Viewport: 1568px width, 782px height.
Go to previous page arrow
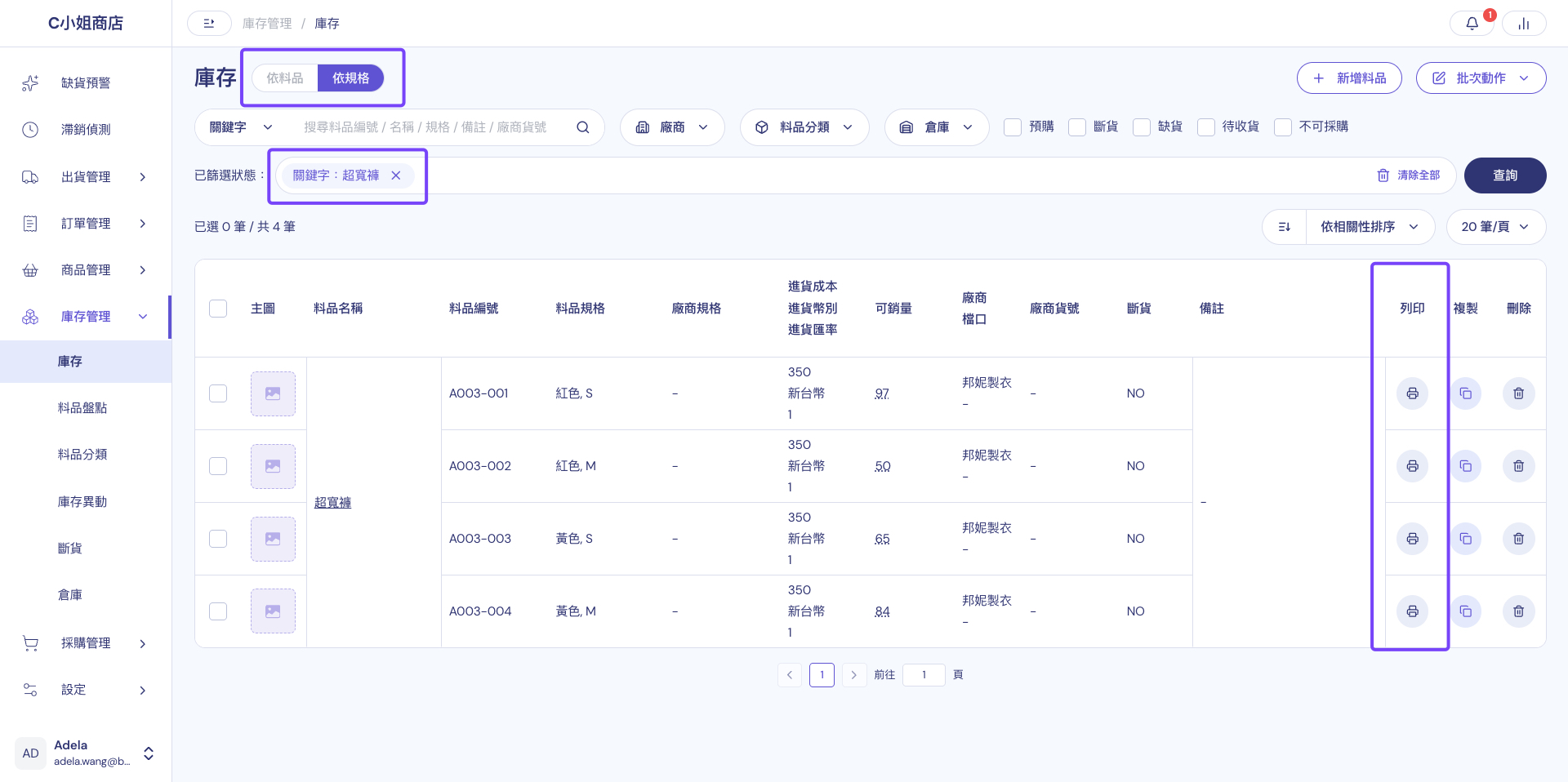[x=790, y=675]
